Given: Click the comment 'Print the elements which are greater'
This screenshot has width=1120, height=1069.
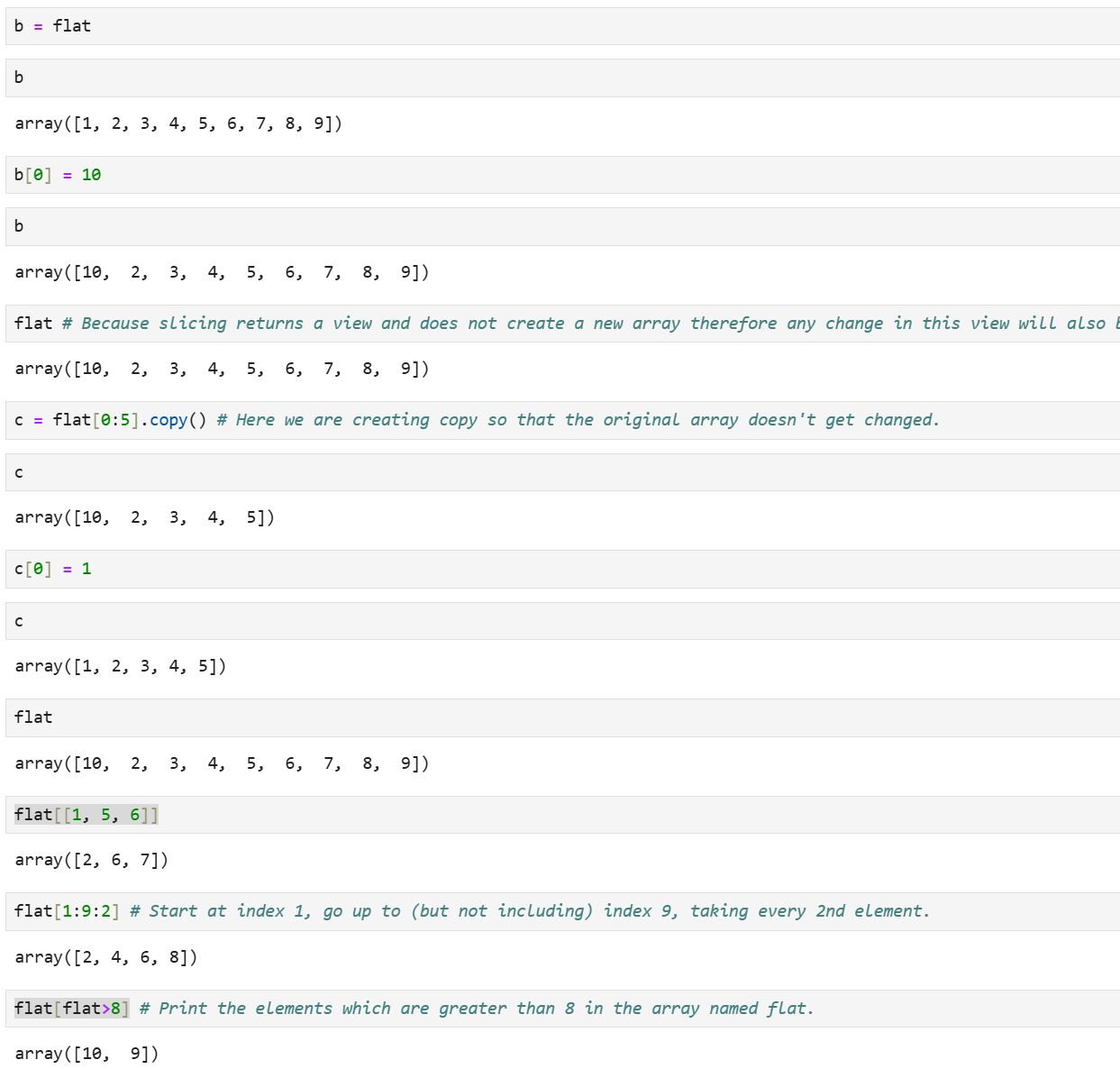Looking at the screenshot, I should tap(477, 1009).
